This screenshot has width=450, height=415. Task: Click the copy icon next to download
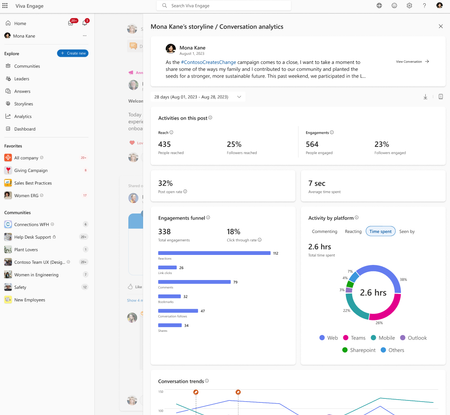point(441,97)
